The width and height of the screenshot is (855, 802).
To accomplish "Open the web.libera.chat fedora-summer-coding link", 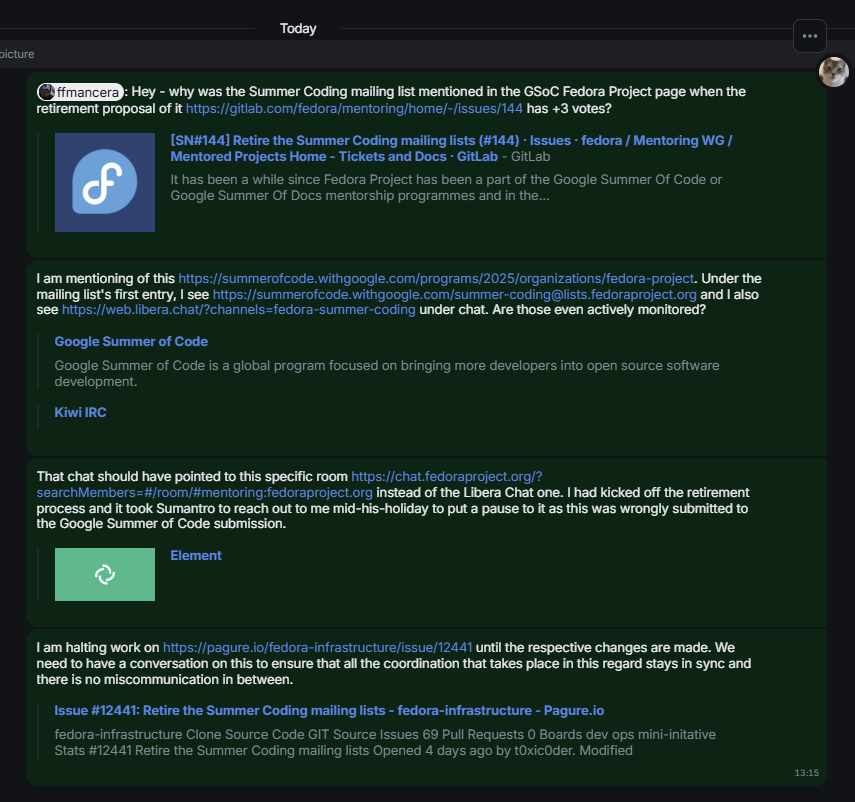I will [239, 310].
